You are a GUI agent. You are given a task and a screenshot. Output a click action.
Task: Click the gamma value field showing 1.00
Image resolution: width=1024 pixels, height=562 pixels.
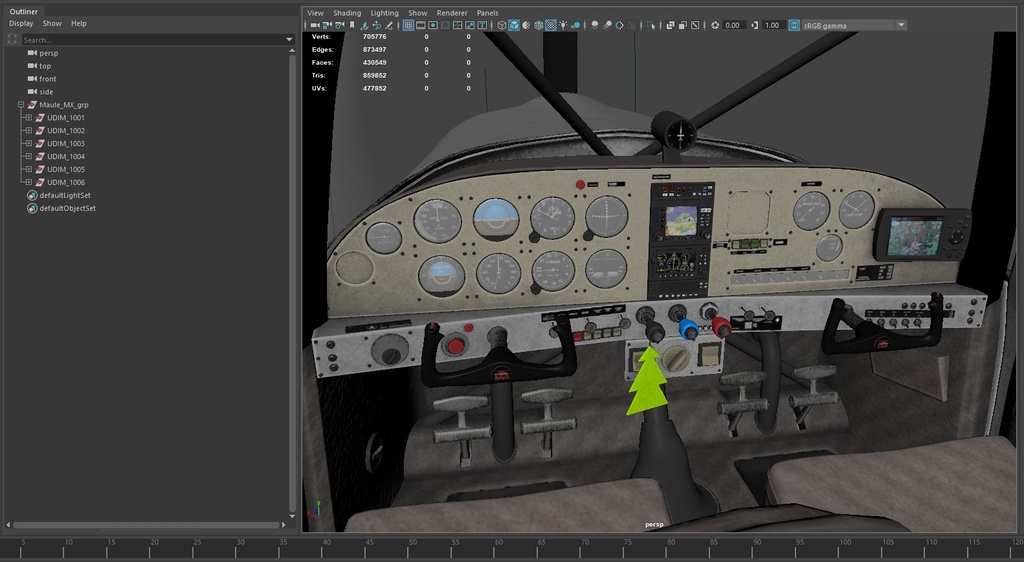pyautogui.click(x=772, y=25)
